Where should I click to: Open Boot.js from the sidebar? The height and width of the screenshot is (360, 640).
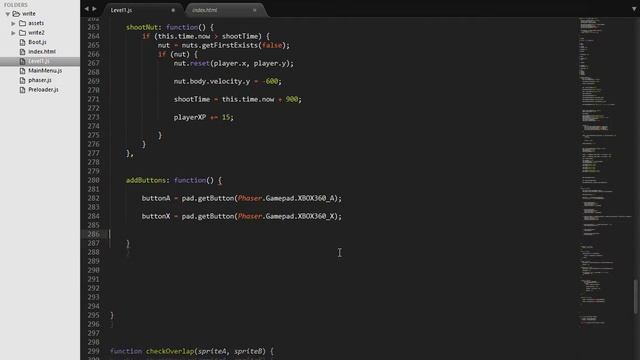point(37,42)
